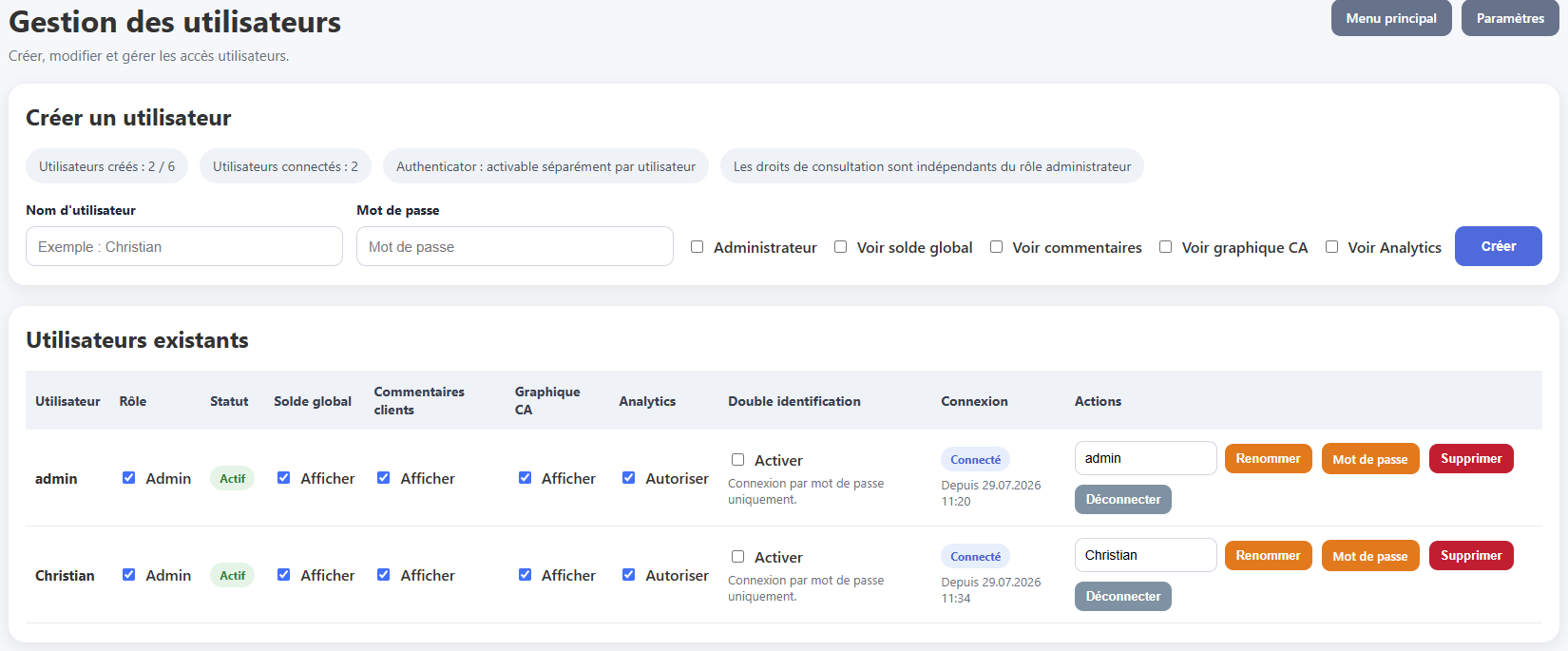Click the Connecté badge in admin row
1568x651 pixels.
tap(975, 460)
